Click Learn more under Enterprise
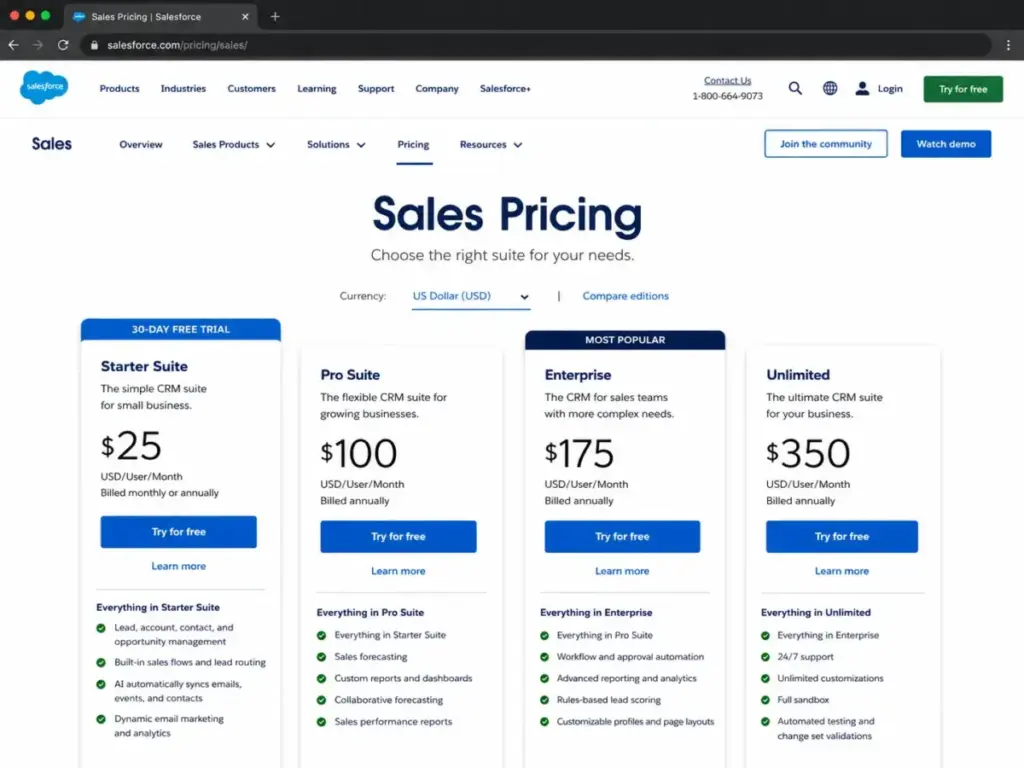The width and height of the screenshot is (1024, 768). (622, 571)
